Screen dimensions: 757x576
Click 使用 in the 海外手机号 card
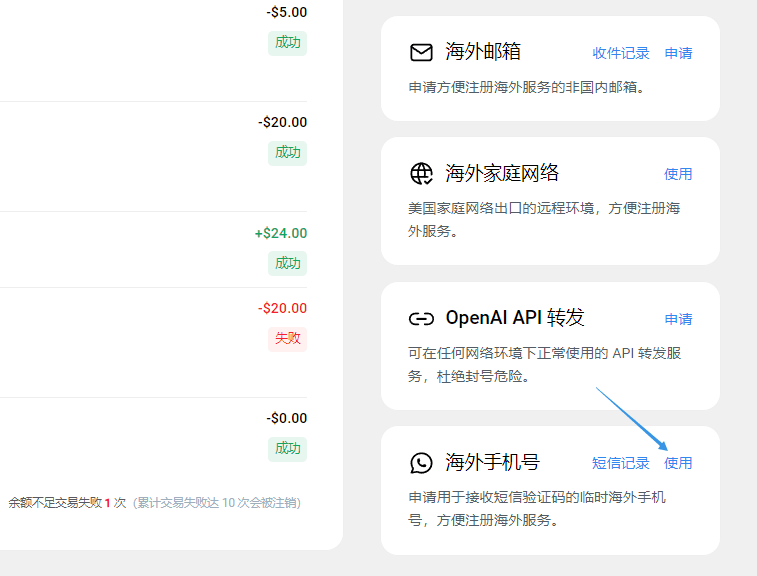click(678, 463)
